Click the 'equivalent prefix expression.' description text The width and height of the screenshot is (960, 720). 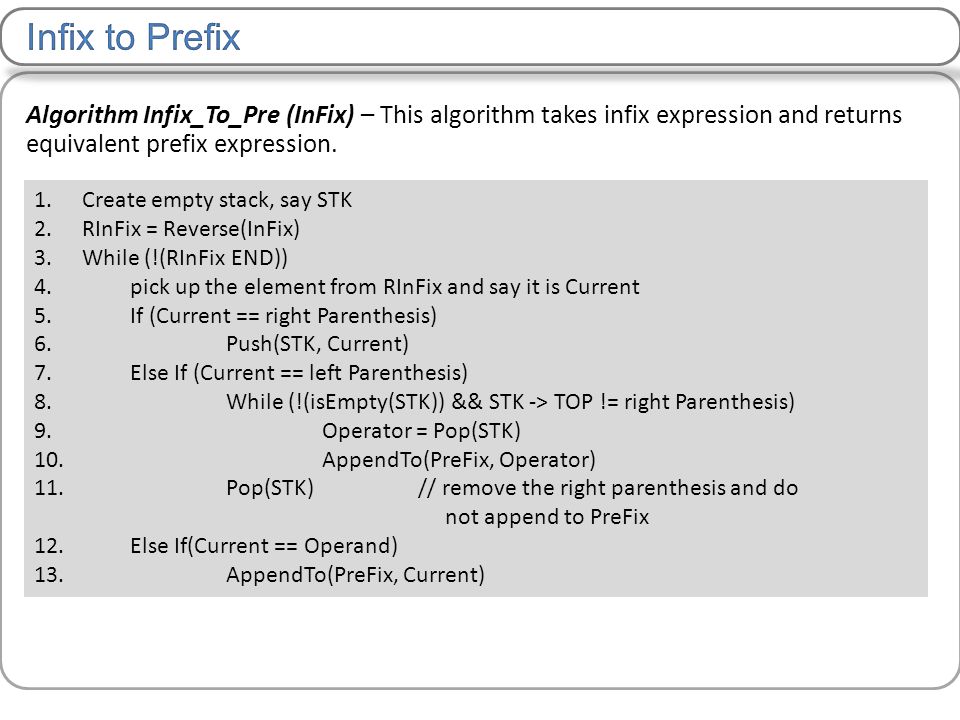[x=181, y=144]
